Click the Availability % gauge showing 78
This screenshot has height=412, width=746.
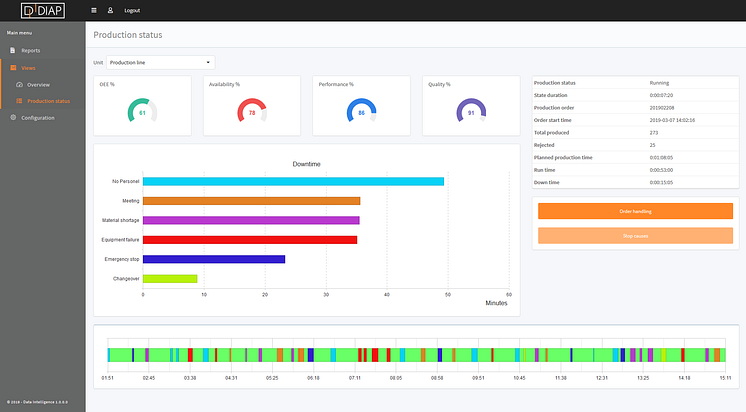[252, 111]
